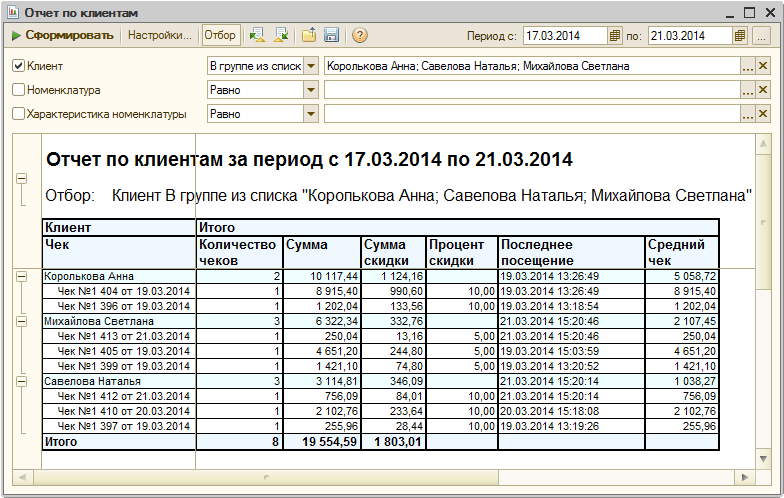Image resolution: width=784 pixels, height=498 pixels.
Task: Check the Характеристика номенклатуры checkbox
Action: [18, 114]
